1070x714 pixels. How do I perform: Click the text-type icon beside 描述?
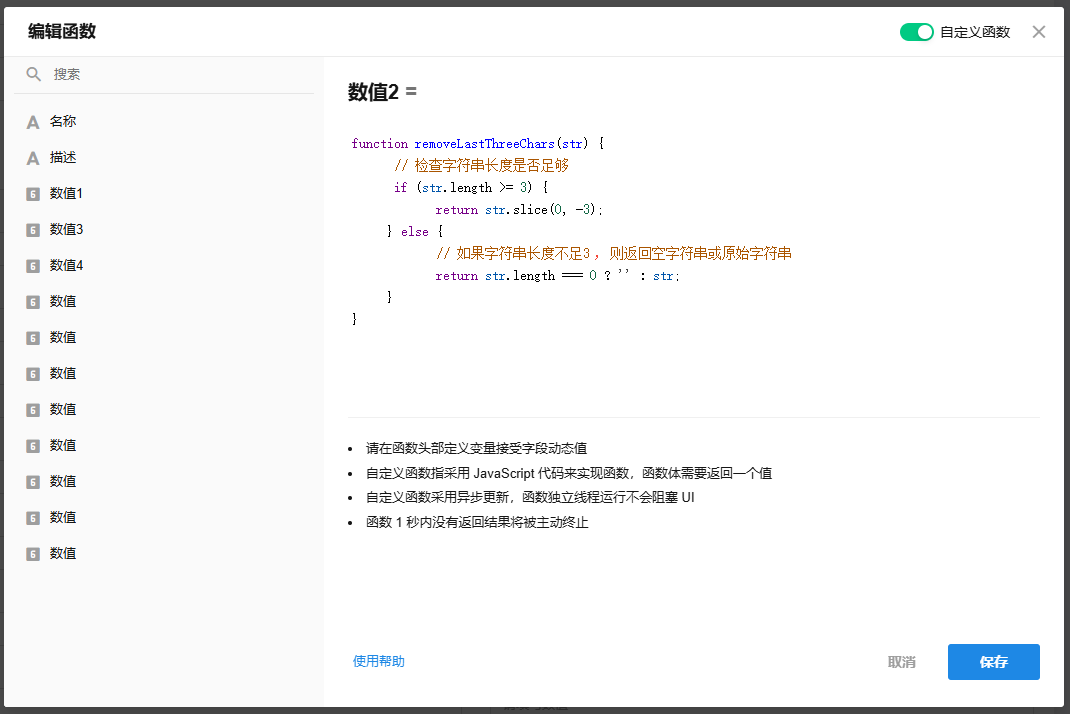pyautogui.click(x=33, y=158)
